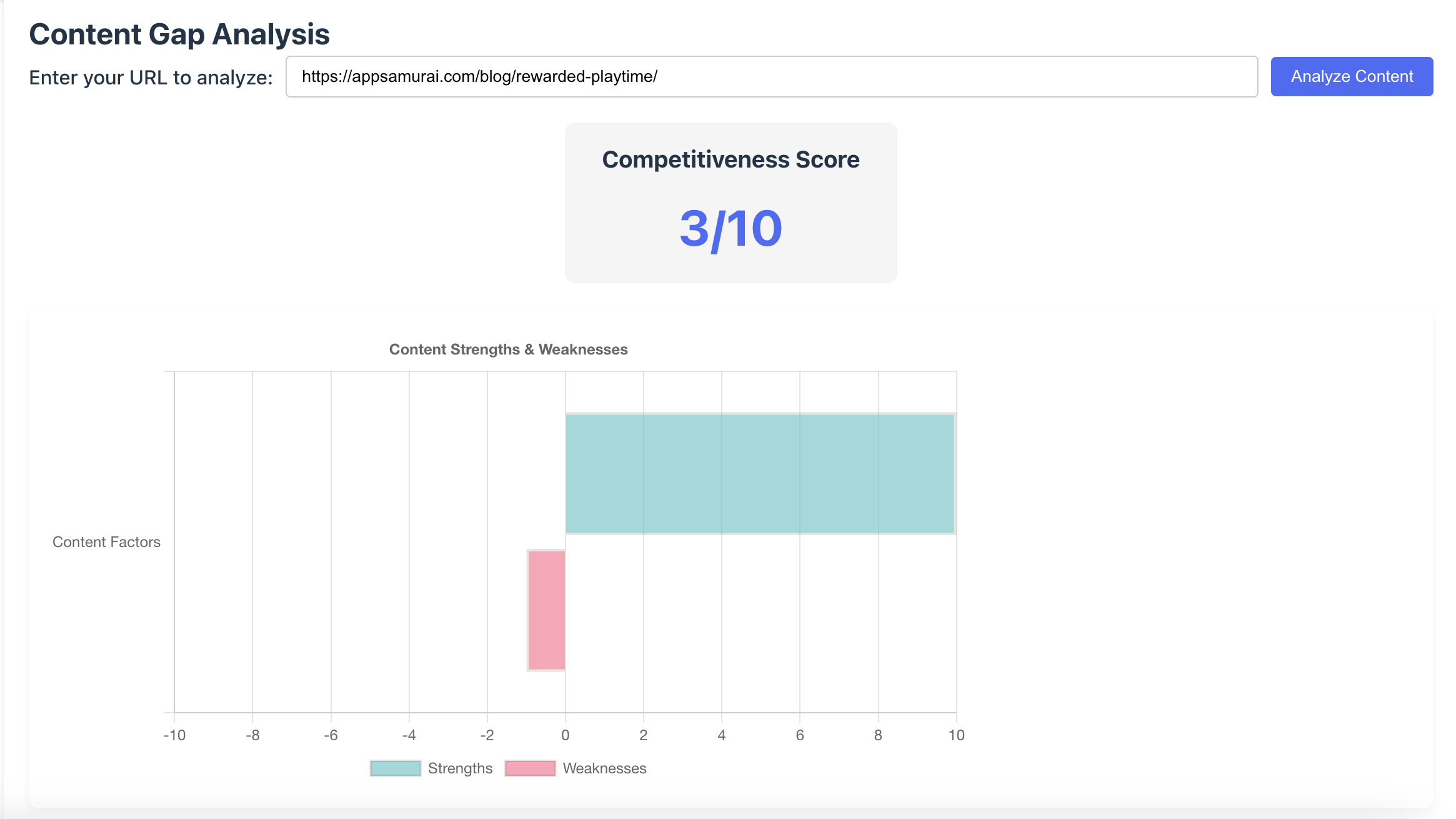This screenshot has width=1456, height=819.
Task: Click the -10 tick on x-axis
Action: (174, 735)
